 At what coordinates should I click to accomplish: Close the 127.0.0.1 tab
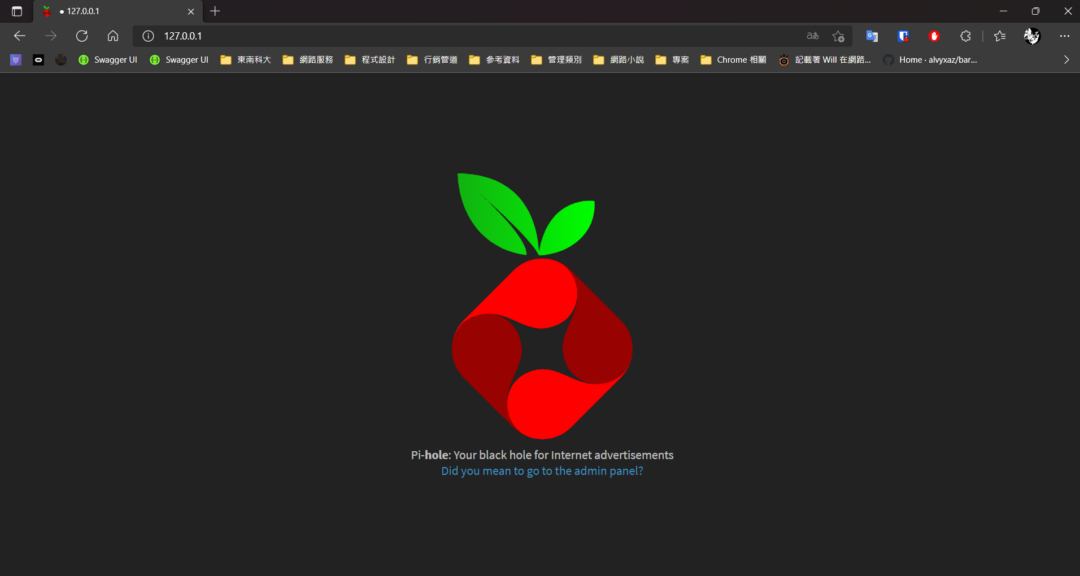click(191, 11)
